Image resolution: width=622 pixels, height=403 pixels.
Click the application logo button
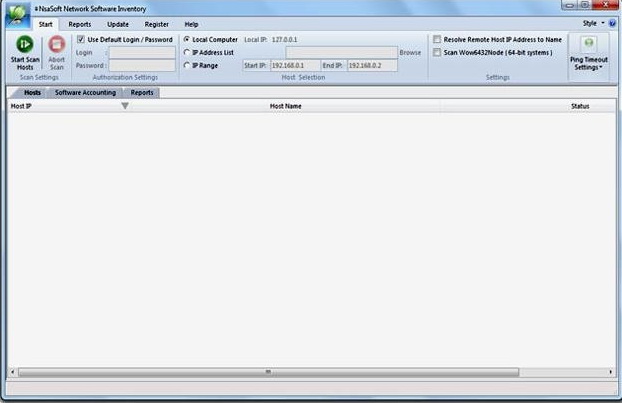pos(18,15)
